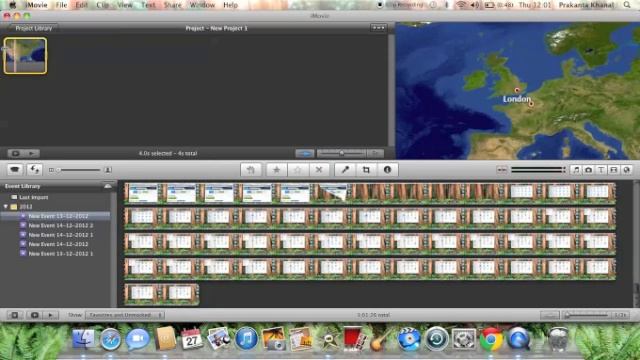Play project full screen
The height and width of the screenshot is (360, 640).
(x=16, y=153)
